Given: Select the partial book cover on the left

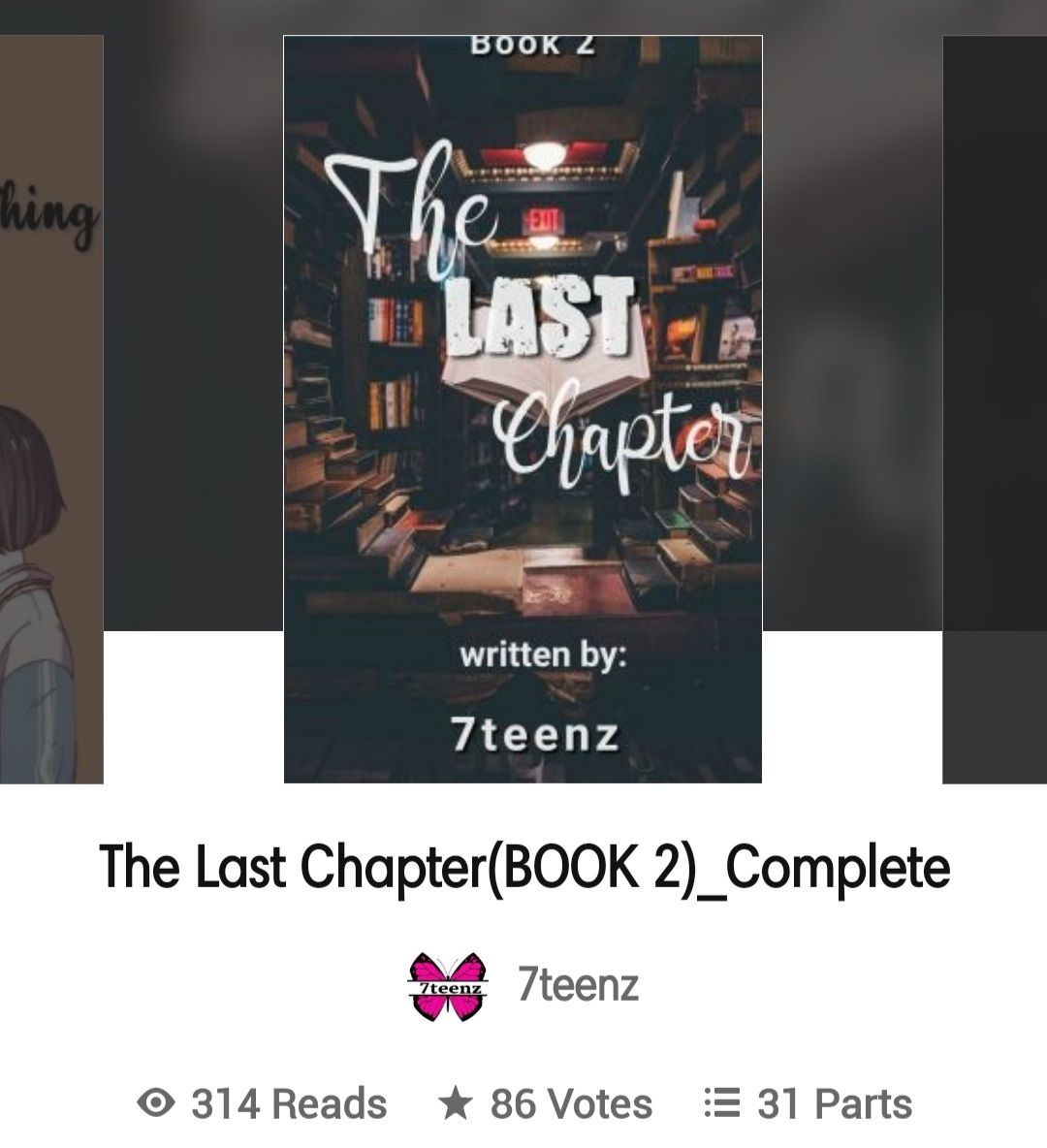Looking at the screenshot, I should [51, 409].
